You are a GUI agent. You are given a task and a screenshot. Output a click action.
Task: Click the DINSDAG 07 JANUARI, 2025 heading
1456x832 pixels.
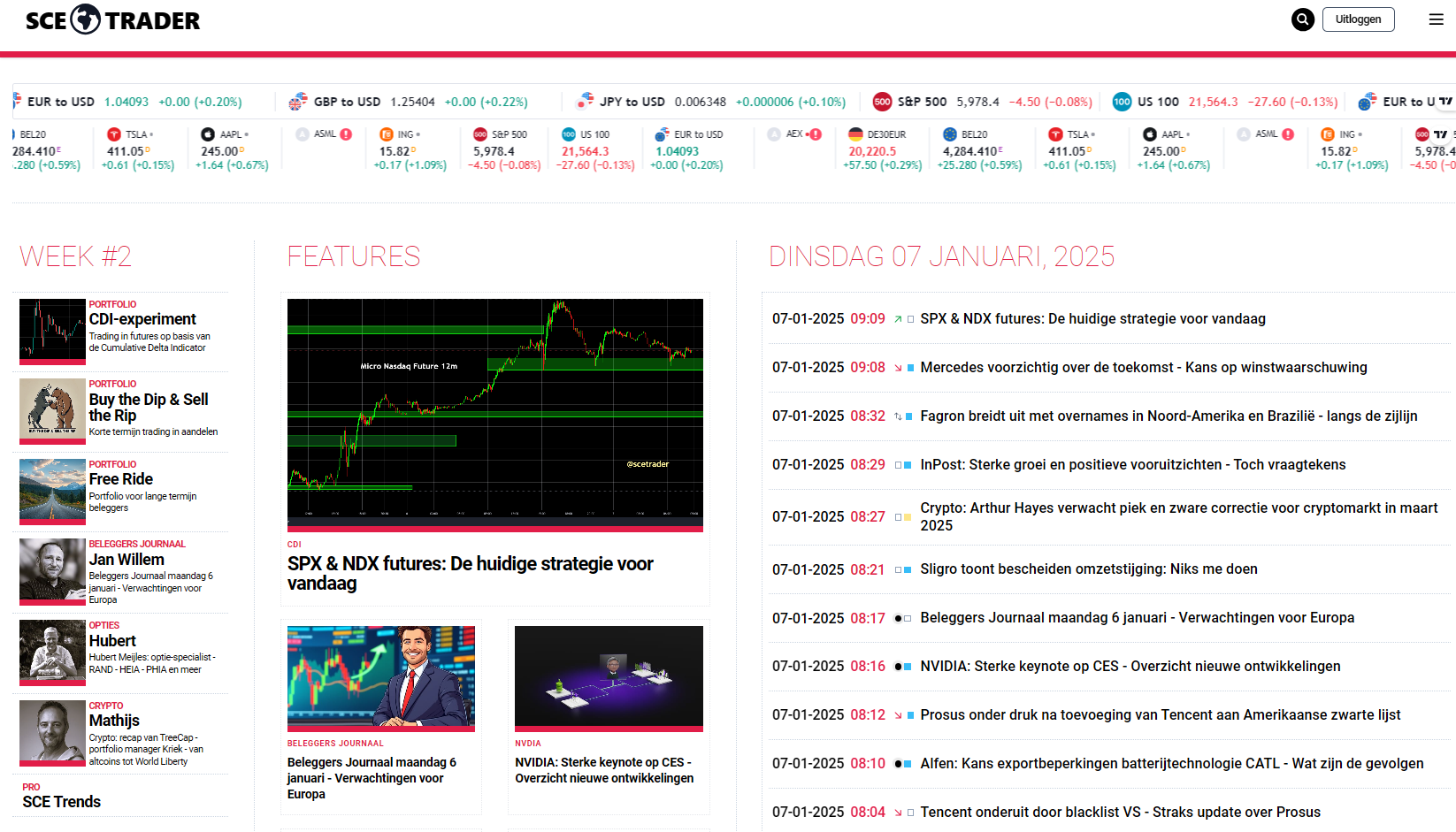pyautogui.click(x=942, y=256)
